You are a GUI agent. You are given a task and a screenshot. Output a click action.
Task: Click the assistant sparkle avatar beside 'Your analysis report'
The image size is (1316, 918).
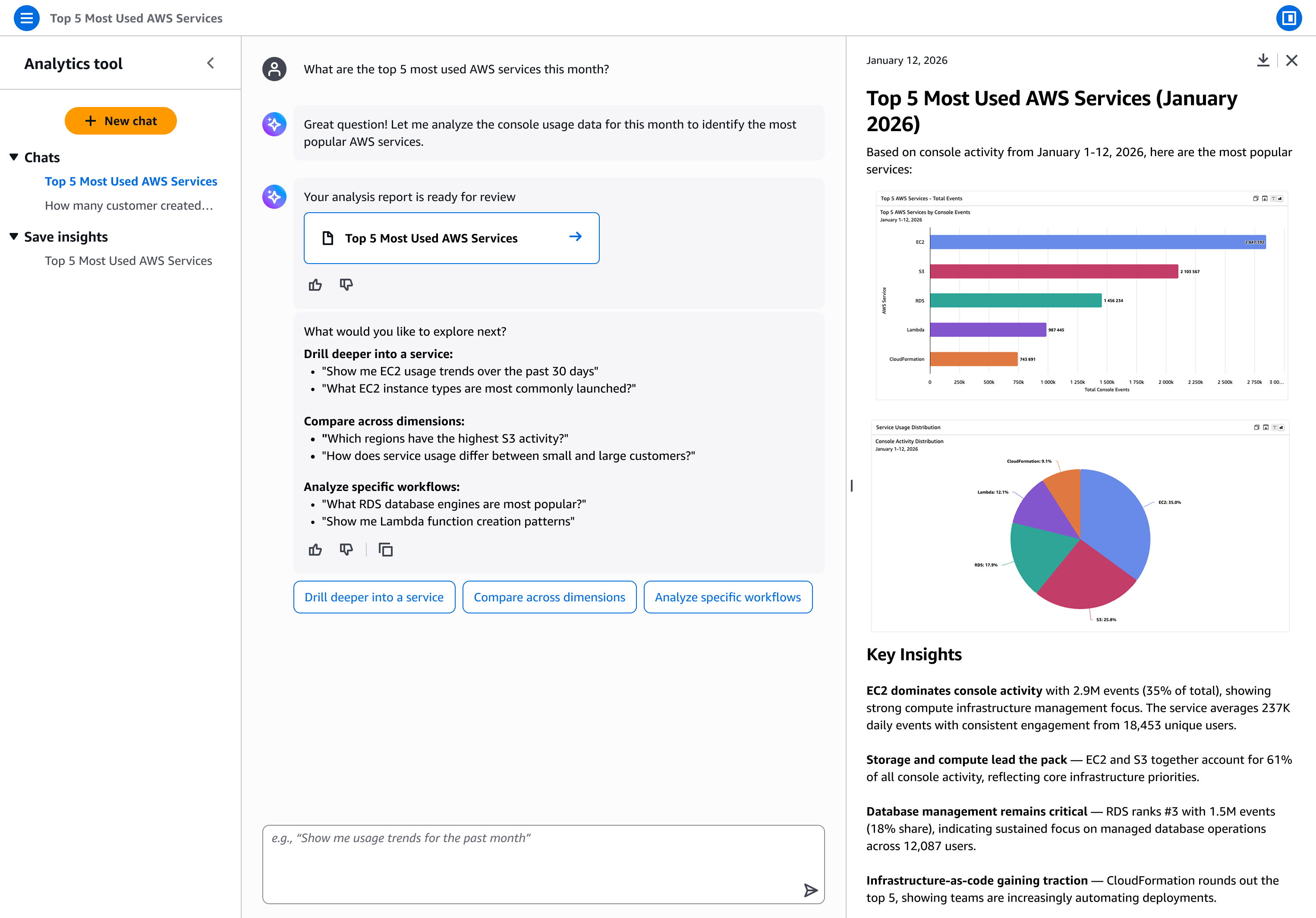(x=274, y=197)
